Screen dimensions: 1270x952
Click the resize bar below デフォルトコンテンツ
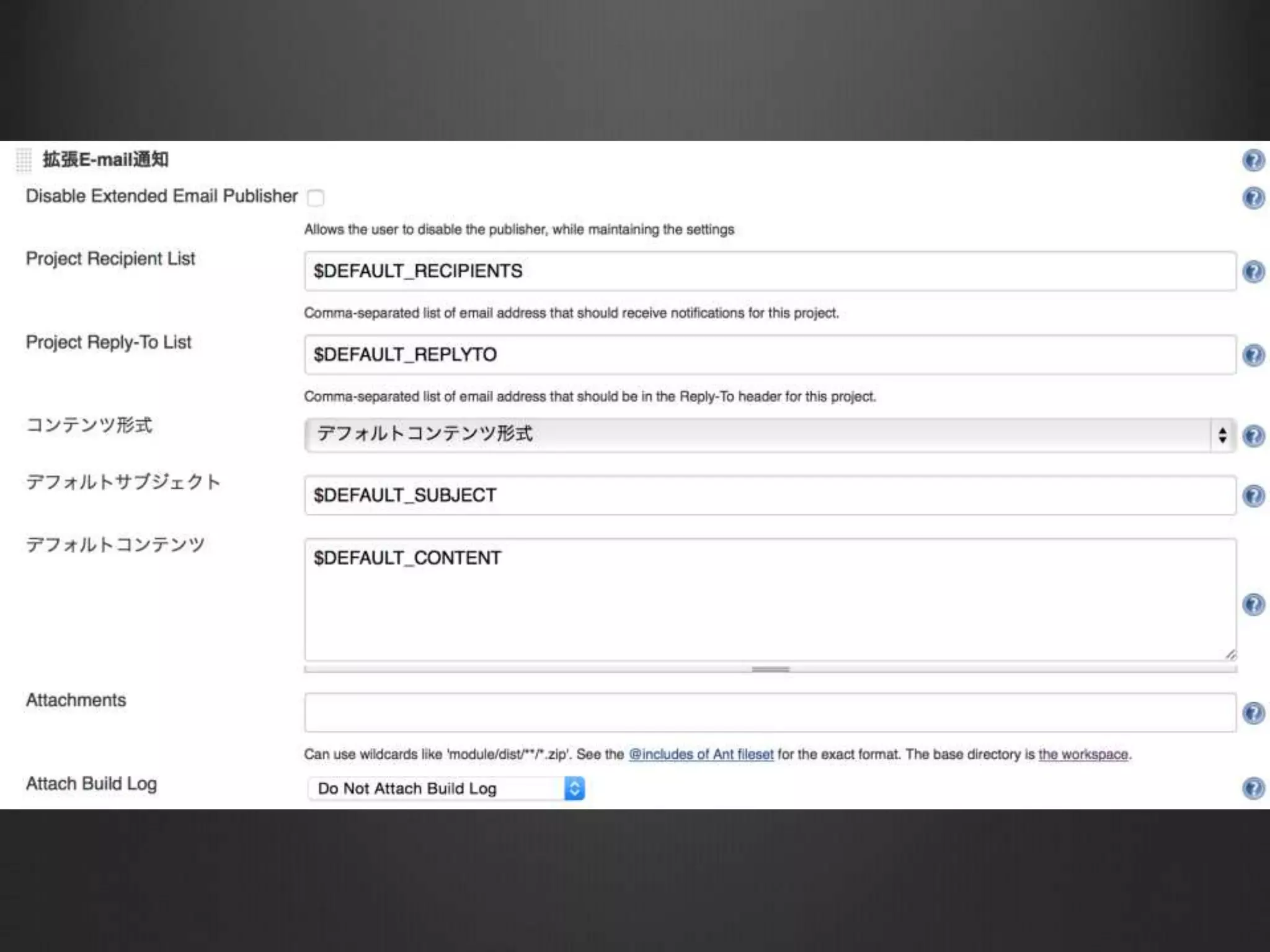[x=770, y=669]
